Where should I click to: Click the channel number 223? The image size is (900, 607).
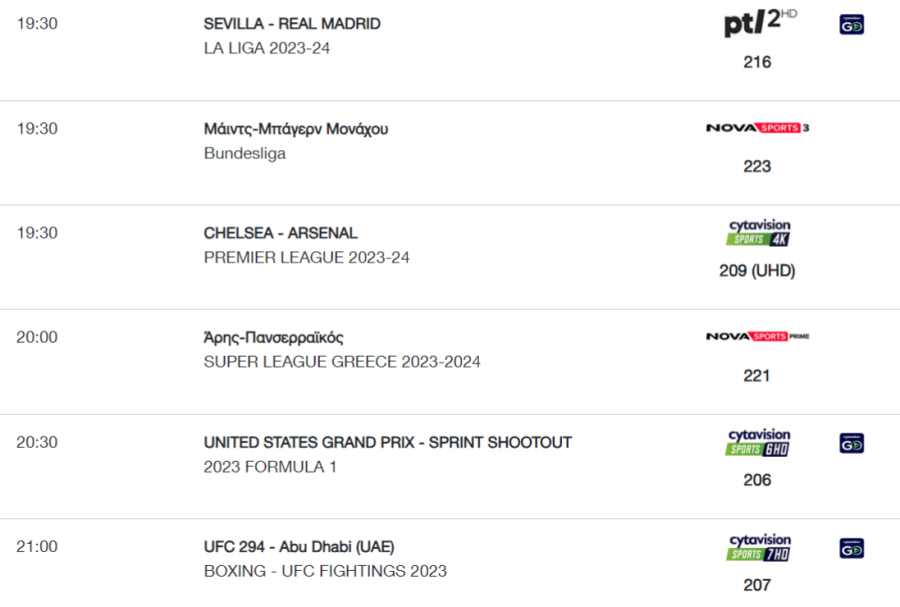pos(757,166)
